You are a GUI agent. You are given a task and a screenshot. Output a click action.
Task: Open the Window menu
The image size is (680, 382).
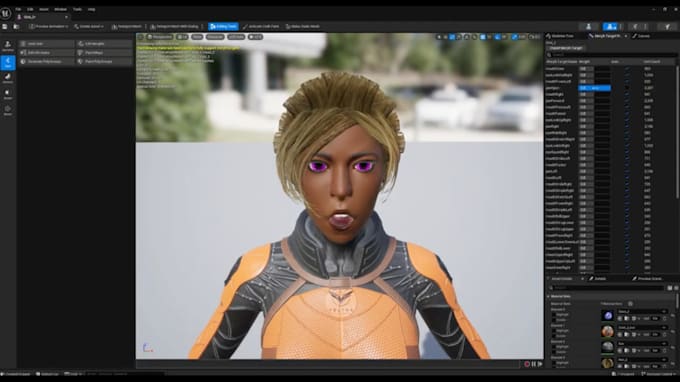(61, 9)
